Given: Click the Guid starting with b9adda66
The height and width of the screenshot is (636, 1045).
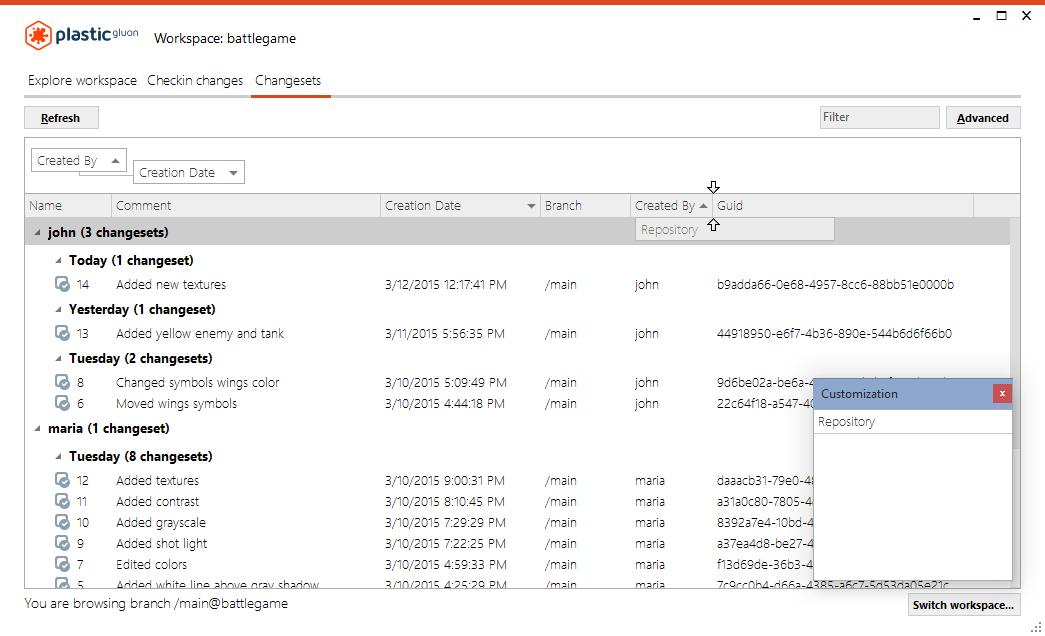Looking at the screenshot, I should [835, 285].
